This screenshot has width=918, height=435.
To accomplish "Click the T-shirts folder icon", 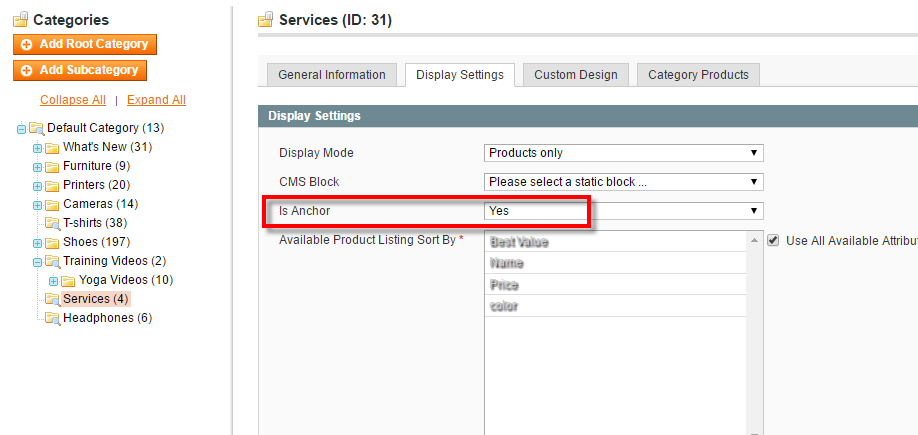I will coord(52,223).
